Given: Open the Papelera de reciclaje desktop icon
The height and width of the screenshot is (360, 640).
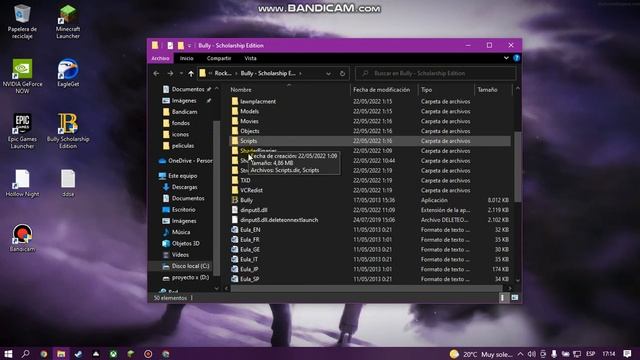Looking at the screenshot, I should coord(22,21).
